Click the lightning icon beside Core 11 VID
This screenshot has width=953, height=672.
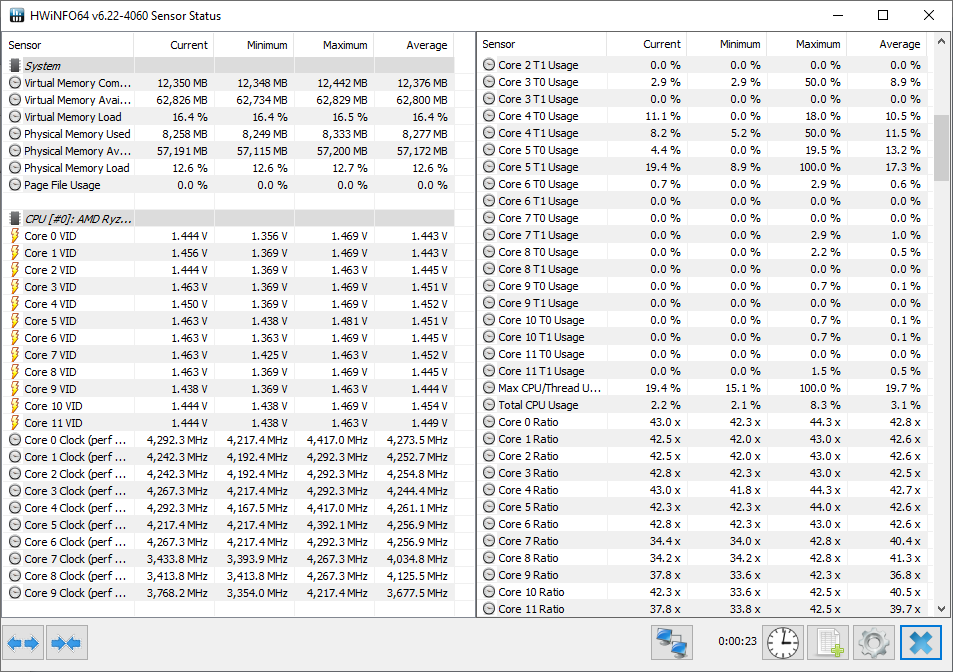click(x=15, y=423)
